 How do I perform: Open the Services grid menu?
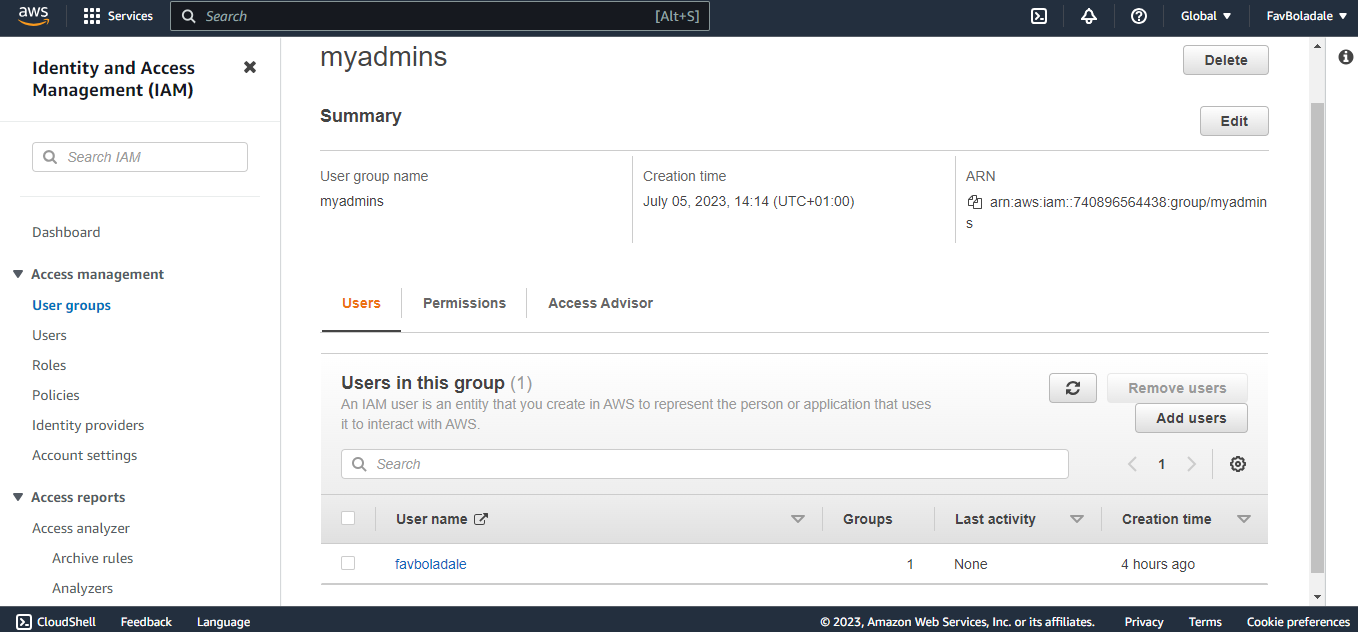[118, 16]
